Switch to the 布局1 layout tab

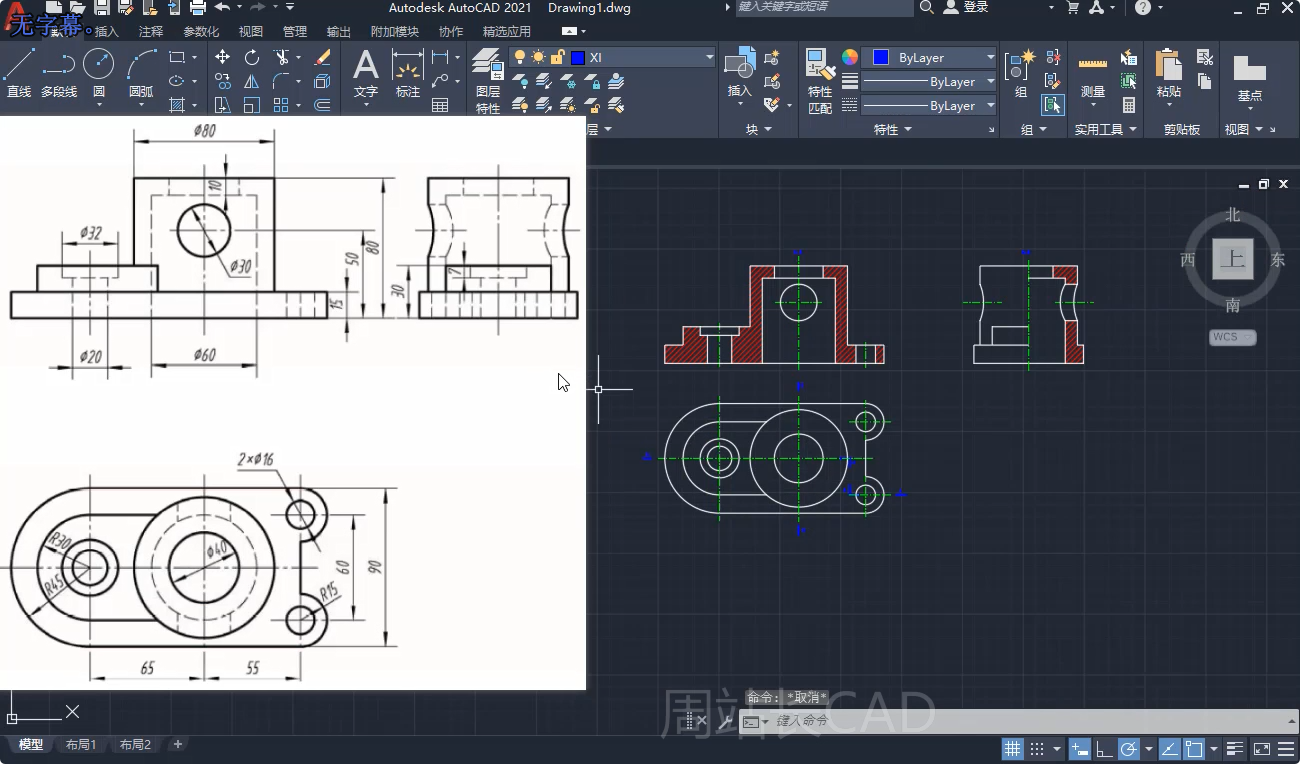point(81,745)
